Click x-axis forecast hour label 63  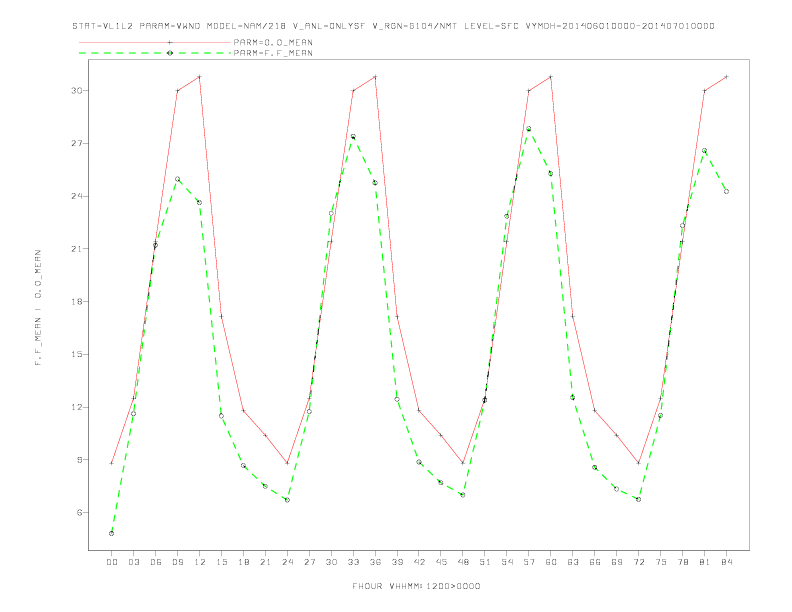[x=573, y=562]
